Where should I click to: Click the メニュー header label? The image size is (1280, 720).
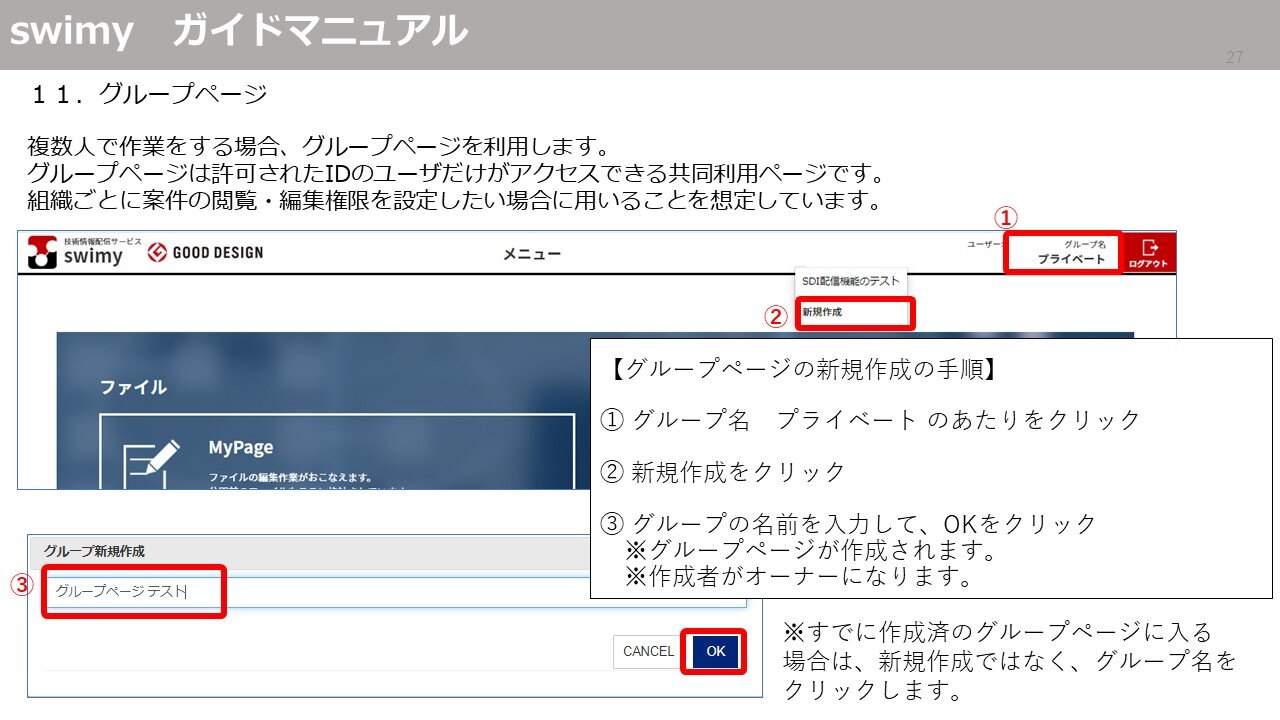(534, 254)
